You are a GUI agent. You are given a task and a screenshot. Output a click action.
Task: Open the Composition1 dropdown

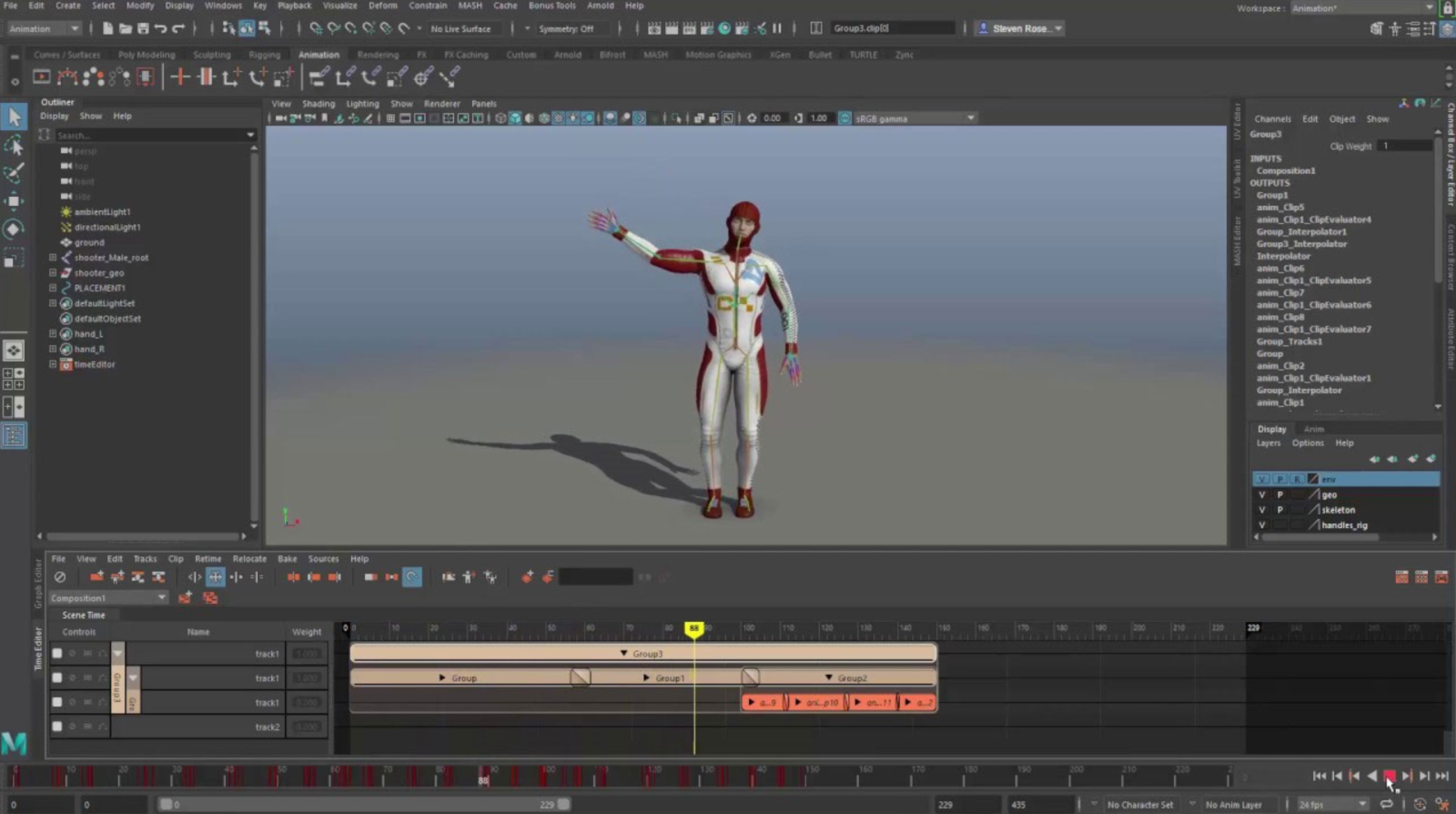108,598
